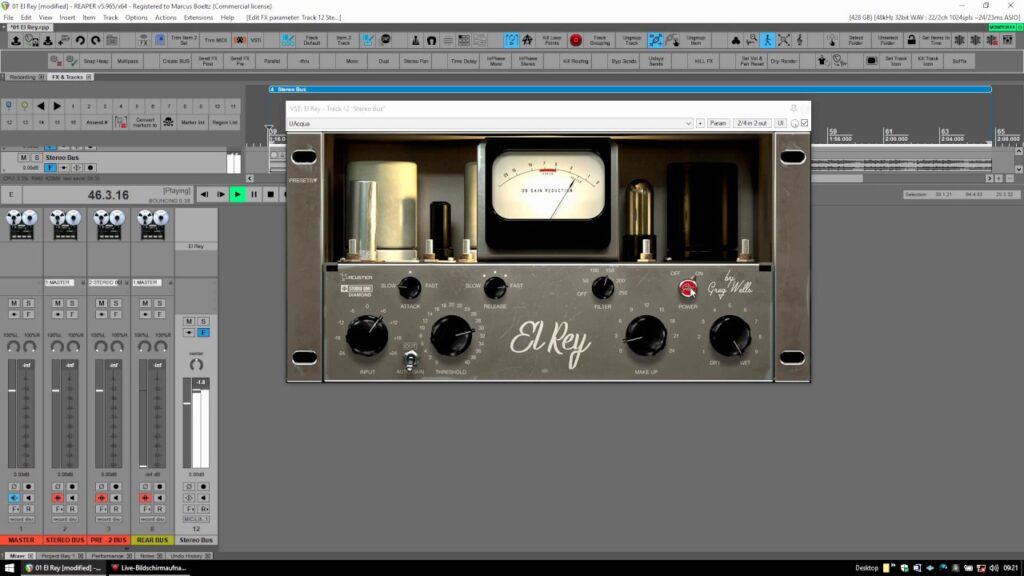Click the save project icon at toolbar start
This screenshot has height=576, width=1024.
pos(16,40)
